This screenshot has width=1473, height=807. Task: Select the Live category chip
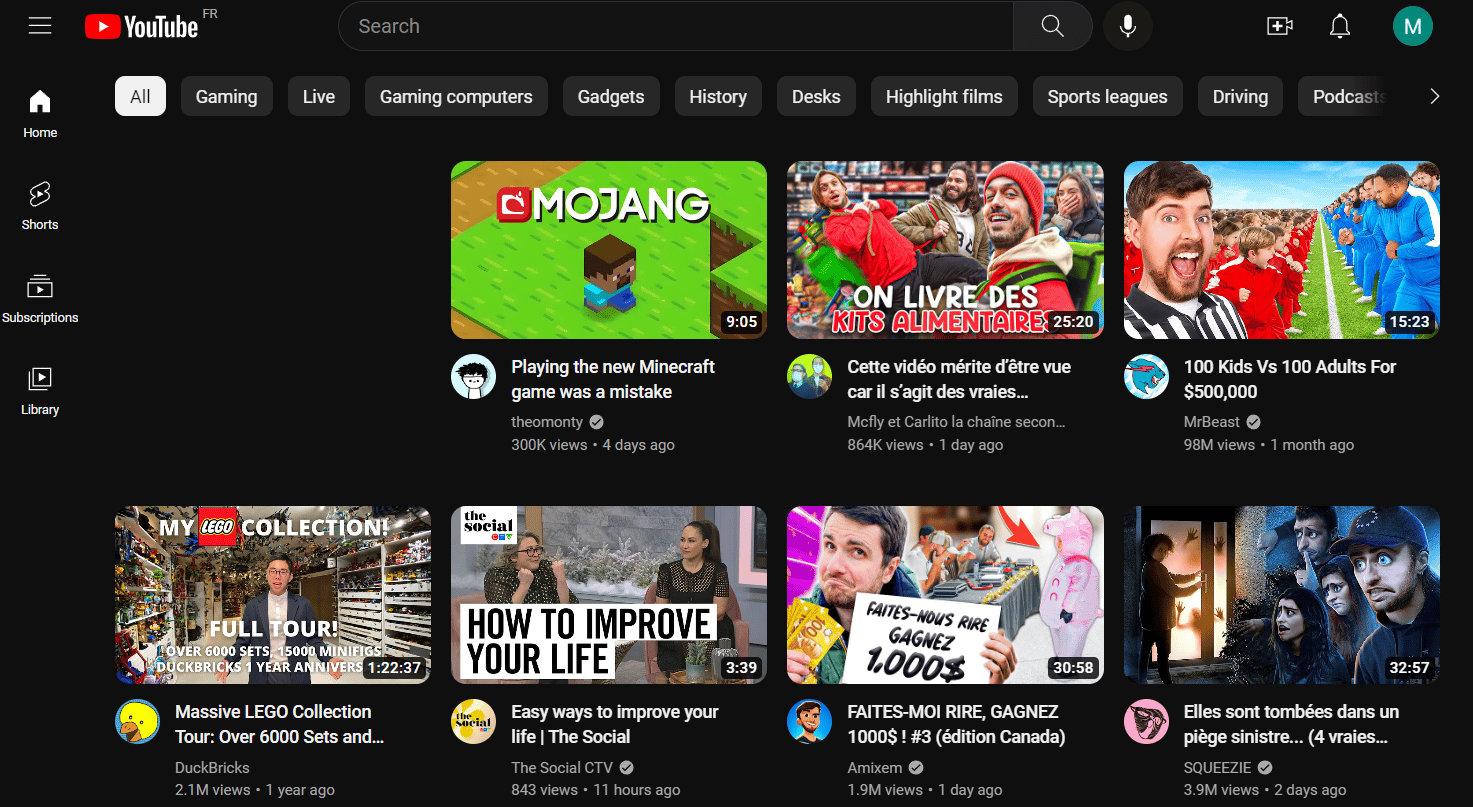318,96
